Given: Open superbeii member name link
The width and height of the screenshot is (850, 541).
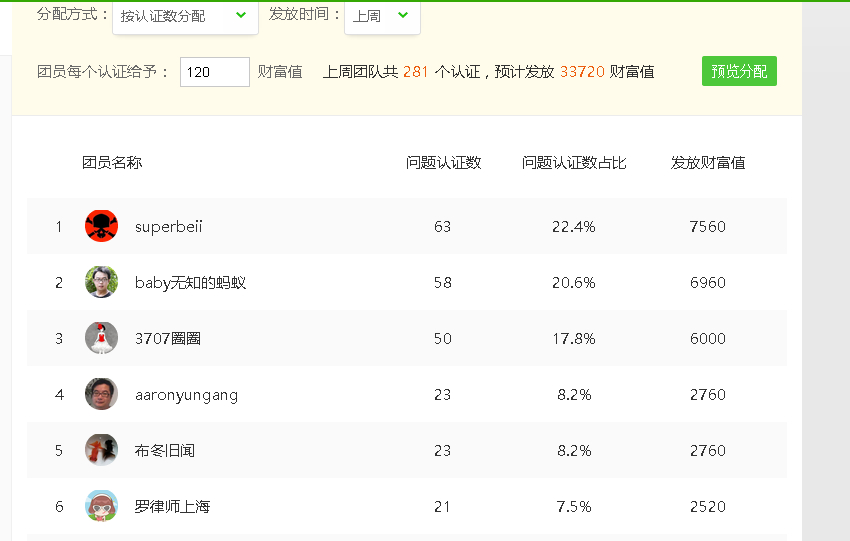Looking at the screenshot, I should point(169,227).
